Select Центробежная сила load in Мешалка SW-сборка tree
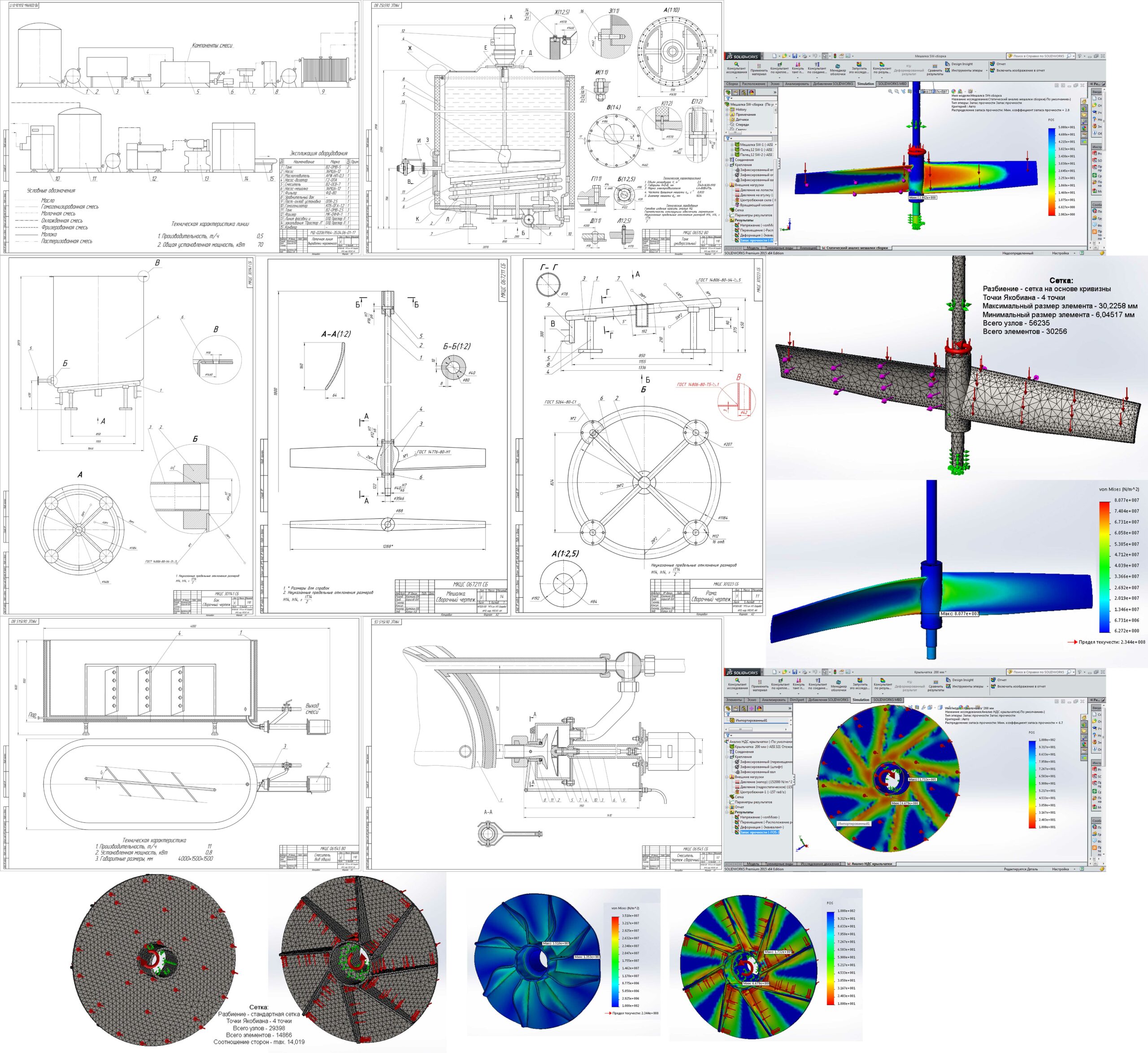The width and height of the screenshot is (1148, 1053). coord(755,200)
